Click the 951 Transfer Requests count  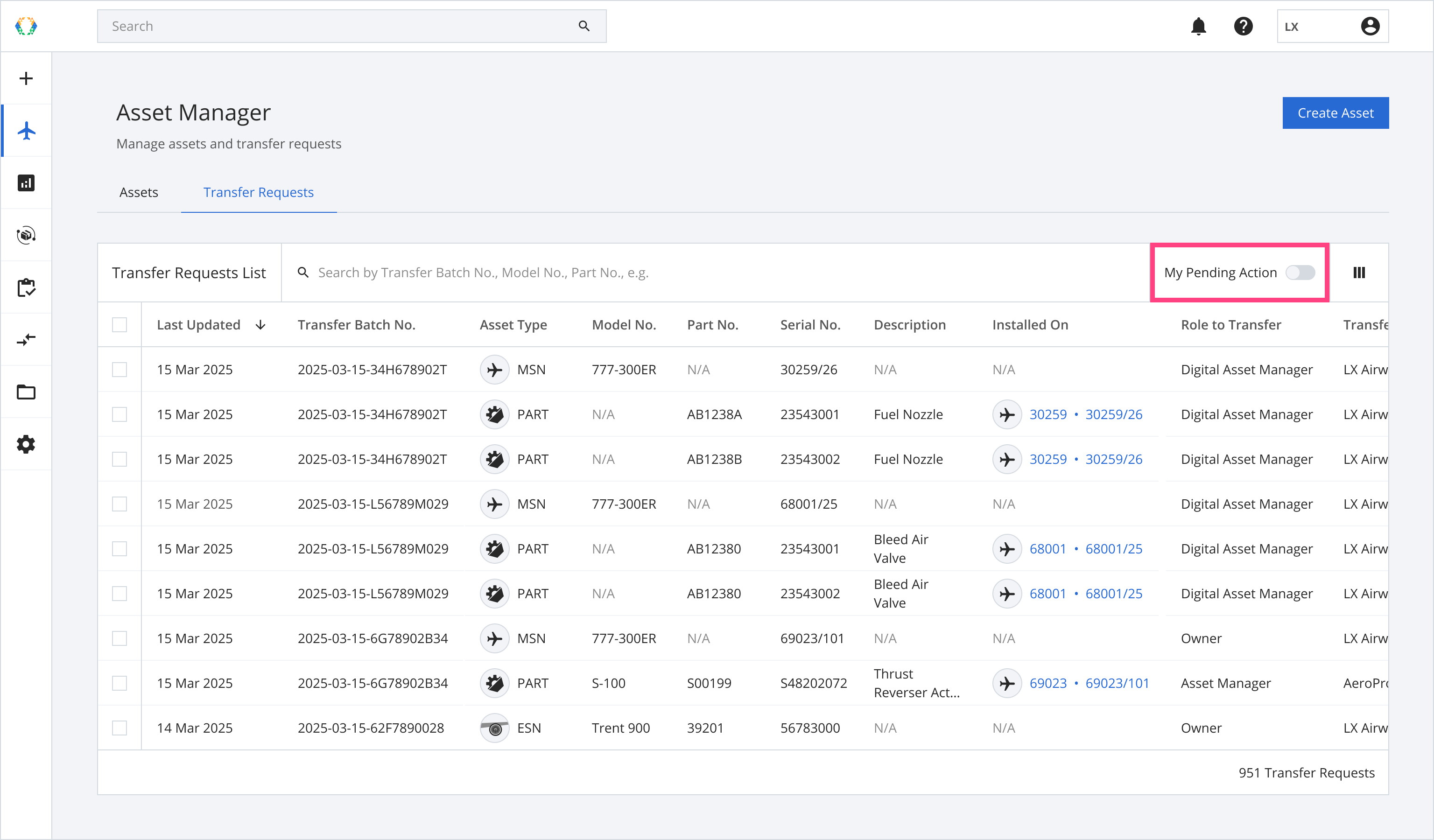coord(1306,773)
